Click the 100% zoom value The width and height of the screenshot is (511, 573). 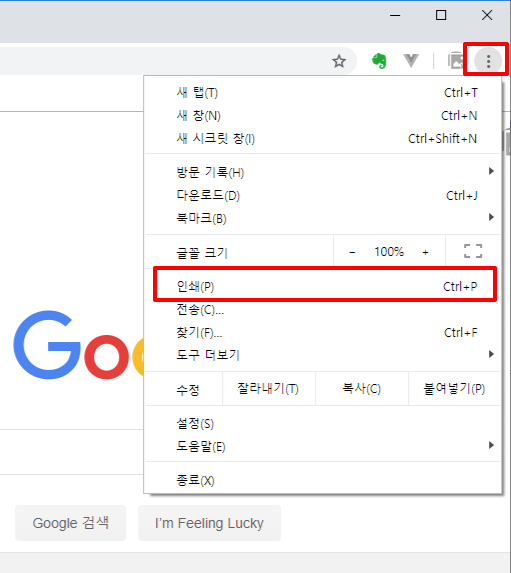389,252
